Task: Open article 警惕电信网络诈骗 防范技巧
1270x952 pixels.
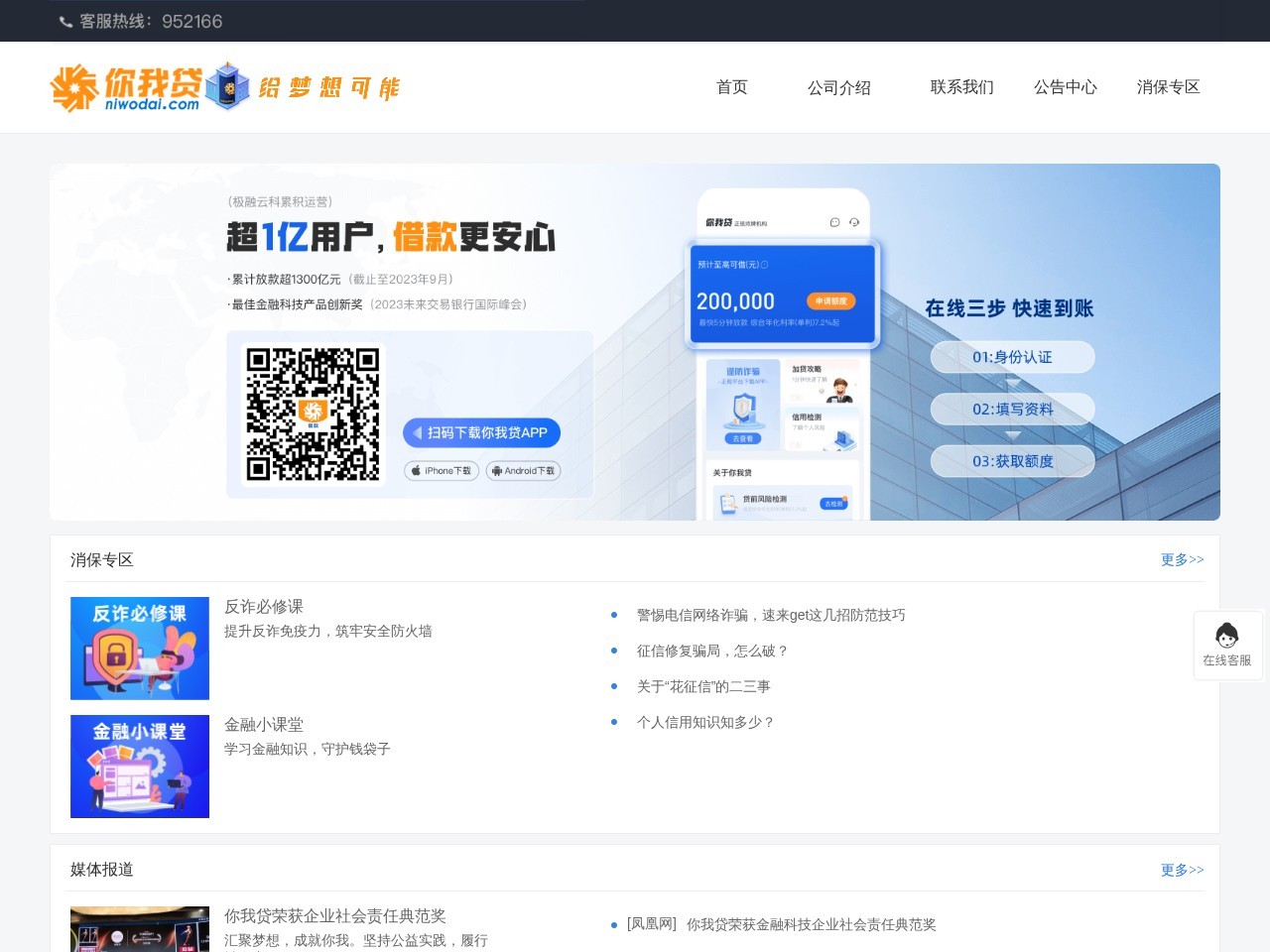Action: [x=771, y=615]
